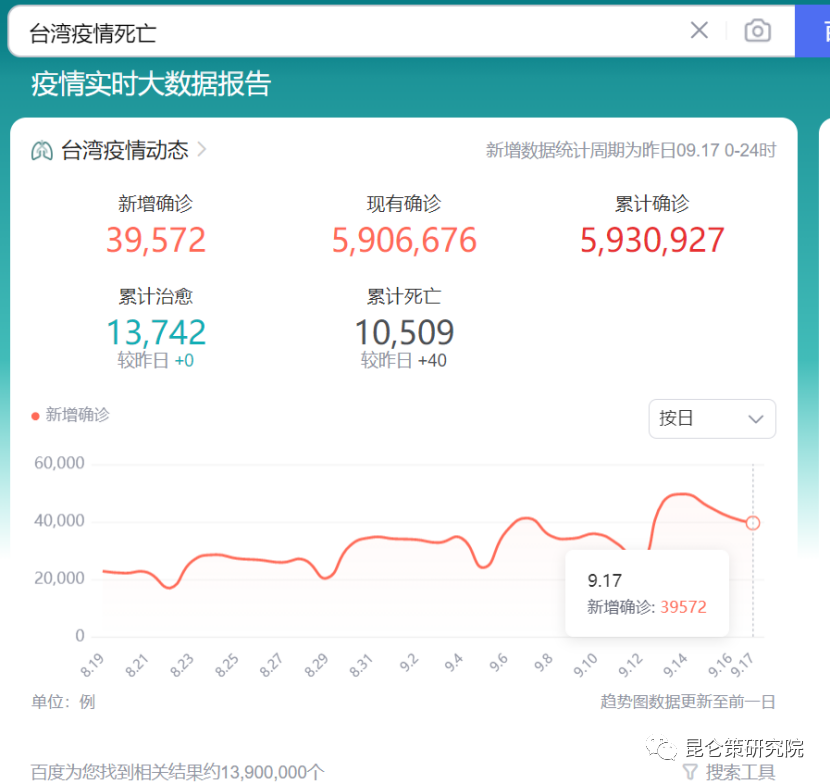Expand the 台湾疫情动态 chevron arrow
The image size is (830, 784).
pyautogui.click(x=202, y=150)
